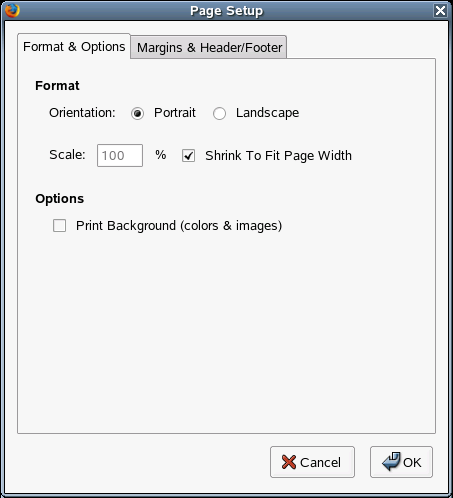Enable the Print Background checkbox

pos(59,226)
